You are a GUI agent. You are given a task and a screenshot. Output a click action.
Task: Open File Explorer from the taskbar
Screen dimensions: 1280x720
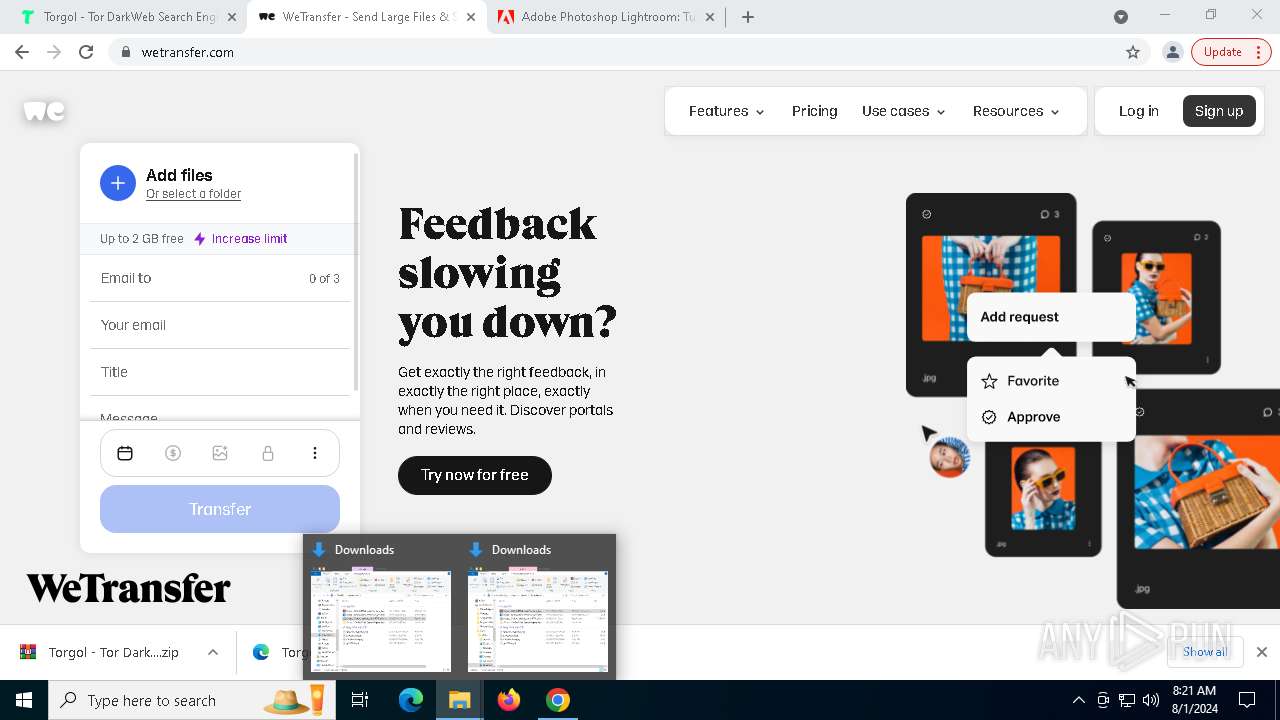[x=459, y=700]
